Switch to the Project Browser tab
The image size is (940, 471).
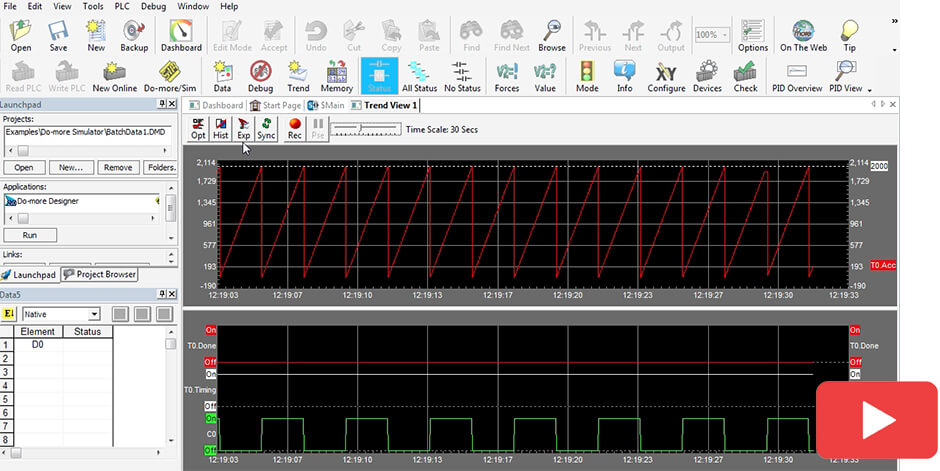point(100,274)
